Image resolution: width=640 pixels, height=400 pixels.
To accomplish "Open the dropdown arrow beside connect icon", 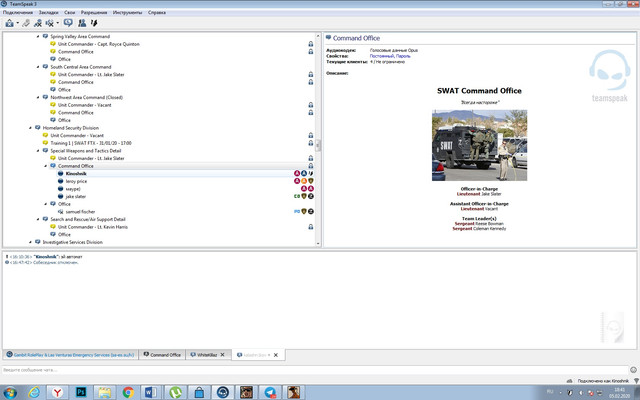I will click(x=17, y=23).
